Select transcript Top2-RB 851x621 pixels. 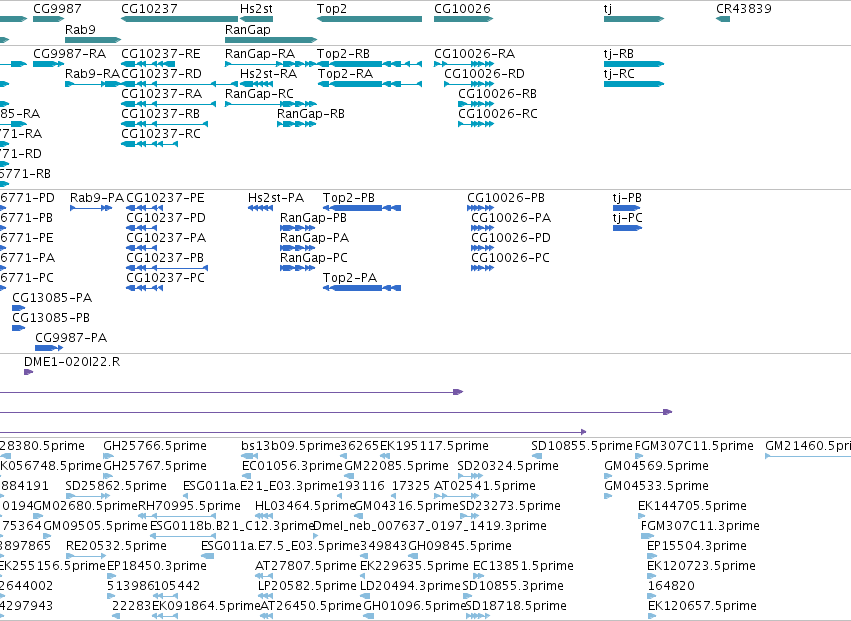(x=344, y=54)
